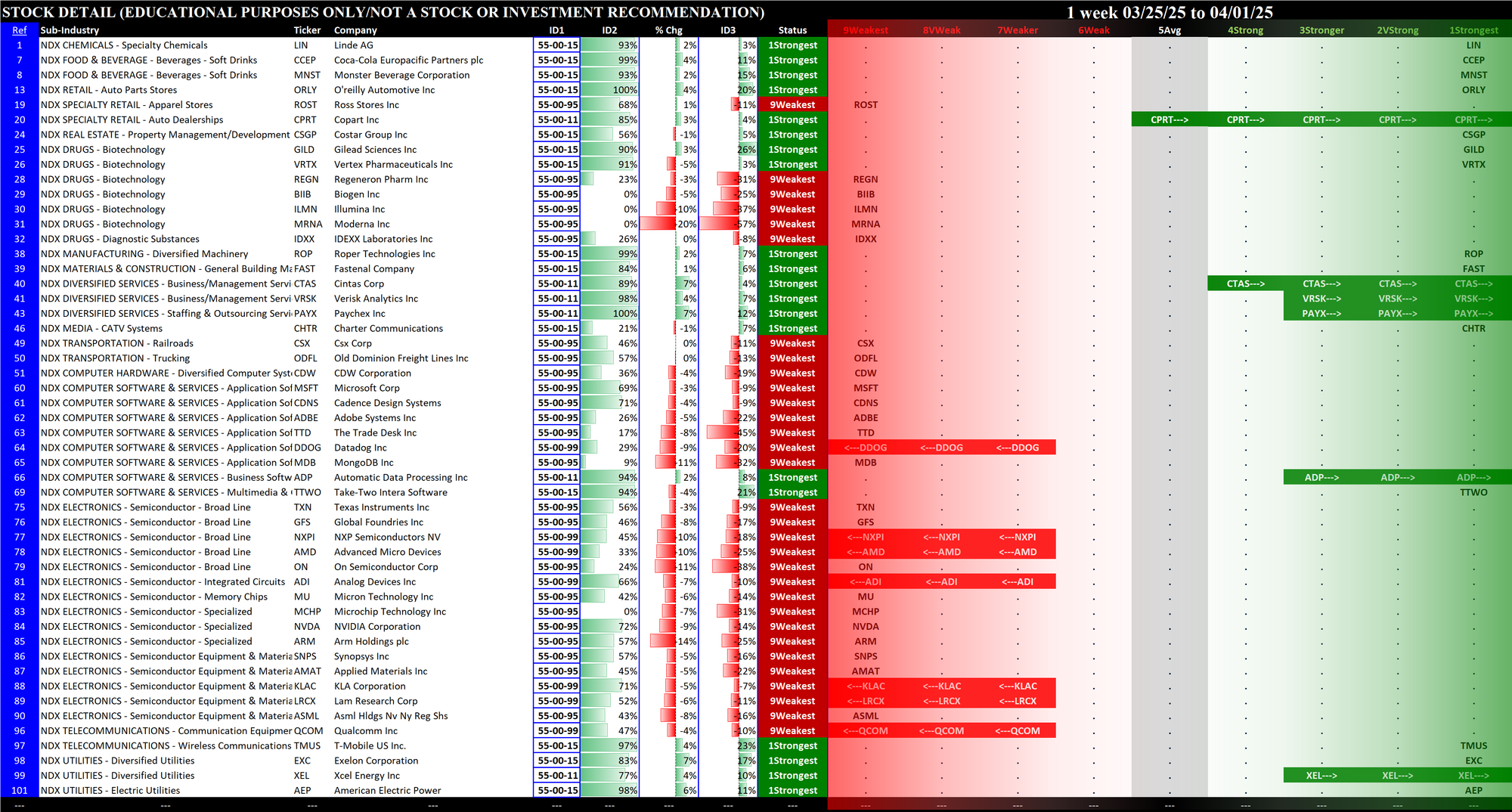Select 'Automatic Data Processing Inc' cell
This screenshot has width=1512, height=812.
point(401,478)
